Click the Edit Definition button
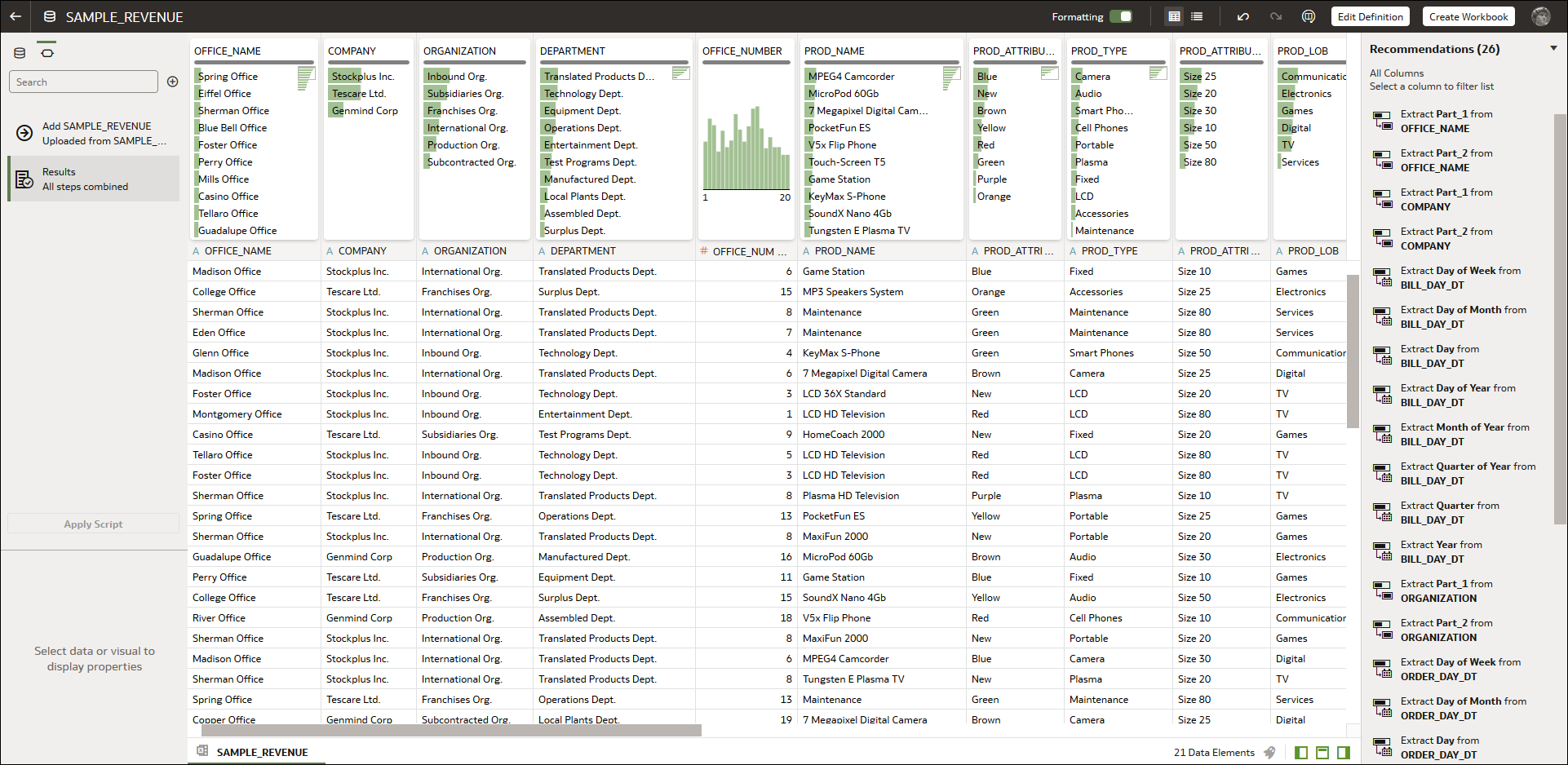This screenshot has height=765, width=1568. coord(1370,16)
